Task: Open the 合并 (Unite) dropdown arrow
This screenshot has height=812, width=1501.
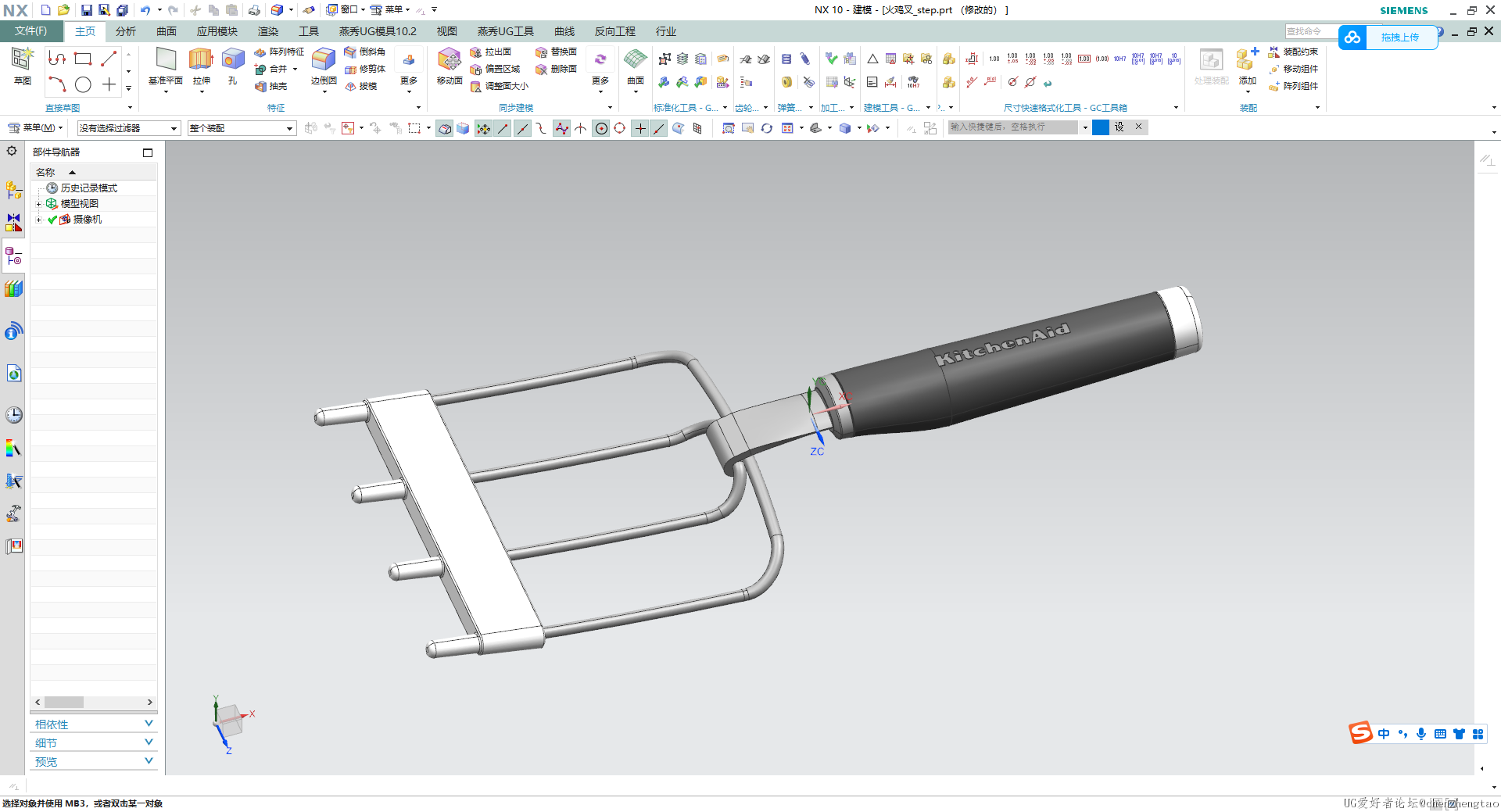Action: pos(295,69)
